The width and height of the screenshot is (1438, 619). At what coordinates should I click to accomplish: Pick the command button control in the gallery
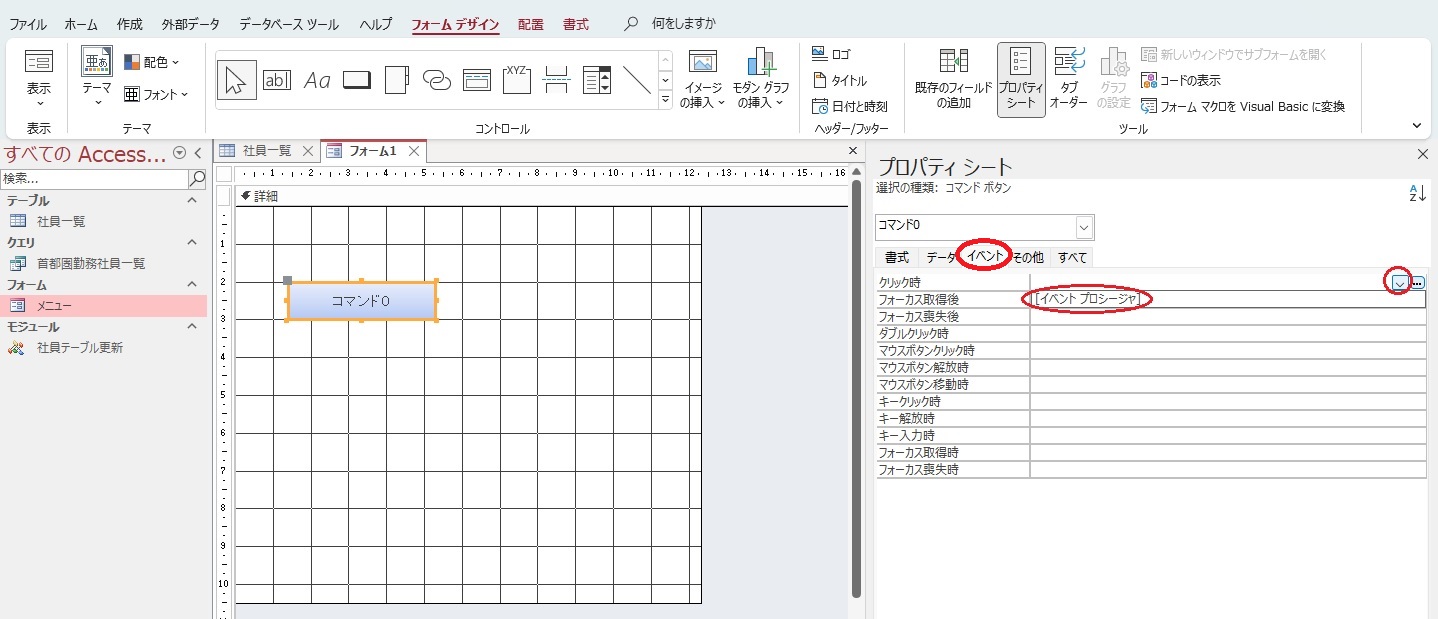click(357, 80)
